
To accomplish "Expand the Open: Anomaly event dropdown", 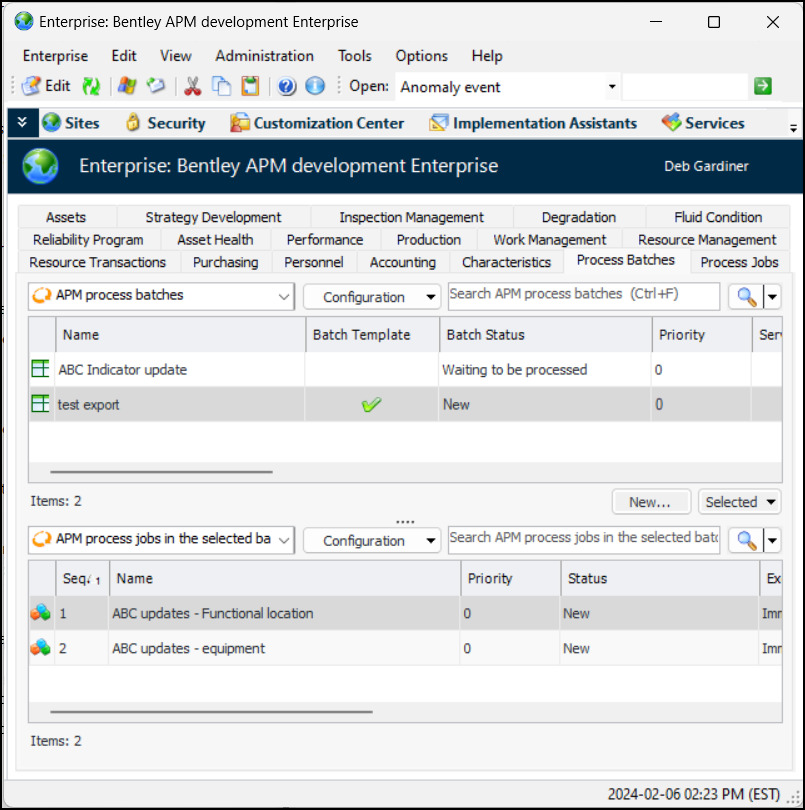I will point(612,86).
